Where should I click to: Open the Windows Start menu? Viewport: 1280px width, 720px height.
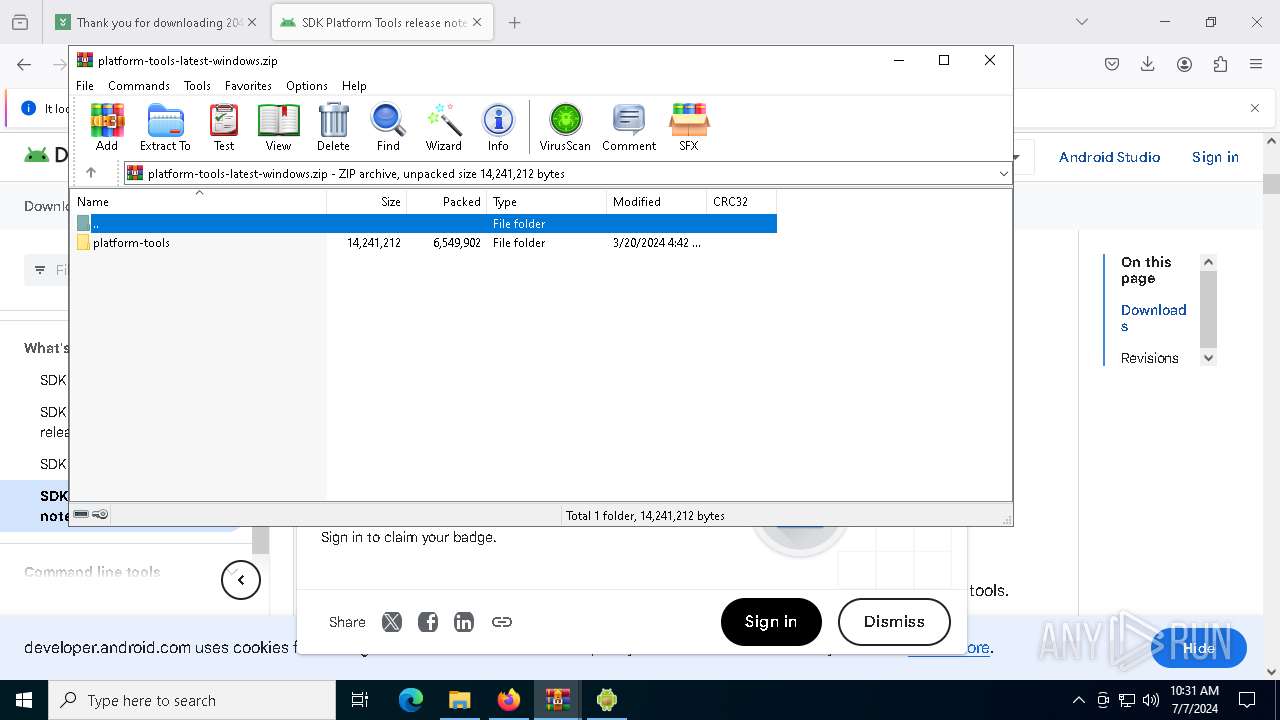click(x=24, y=700)
